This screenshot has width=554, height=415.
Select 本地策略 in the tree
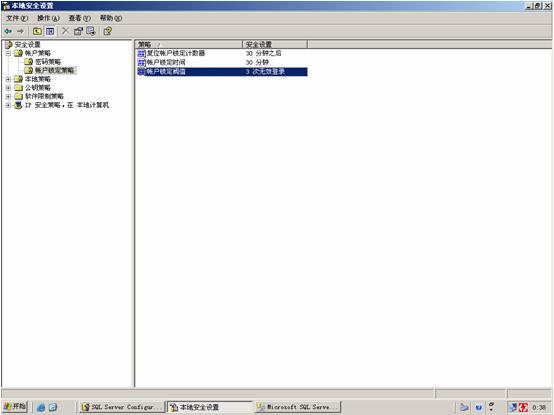tap(38, 79)
